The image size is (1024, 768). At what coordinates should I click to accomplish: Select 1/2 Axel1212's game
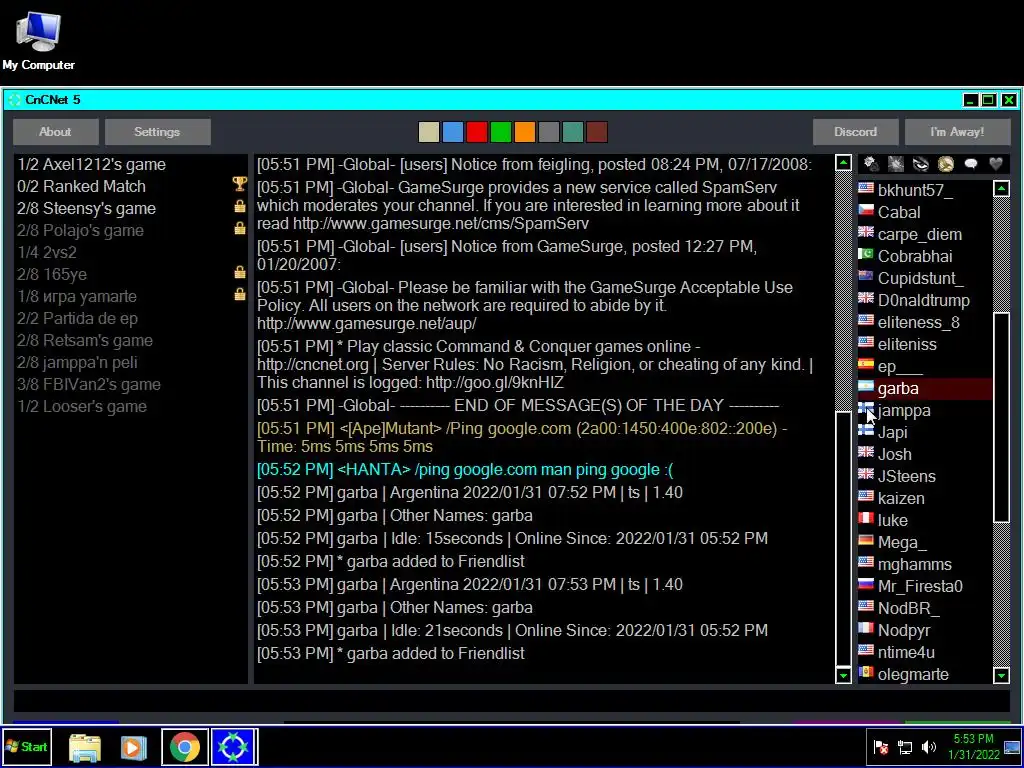click(131, 165)
